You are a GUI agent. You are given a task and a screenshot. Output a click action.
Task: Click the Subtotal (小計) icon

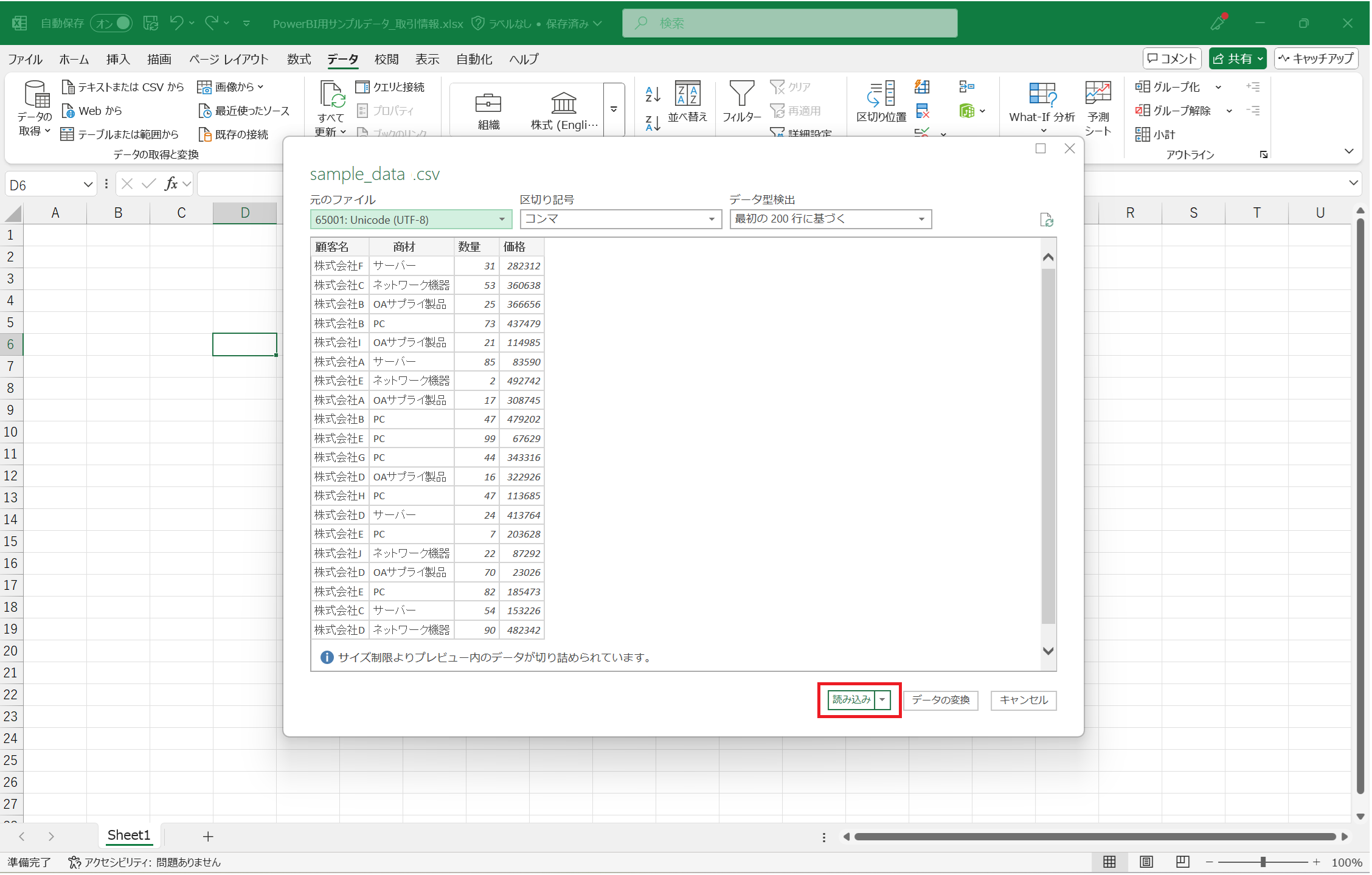tap(1142, 134)
